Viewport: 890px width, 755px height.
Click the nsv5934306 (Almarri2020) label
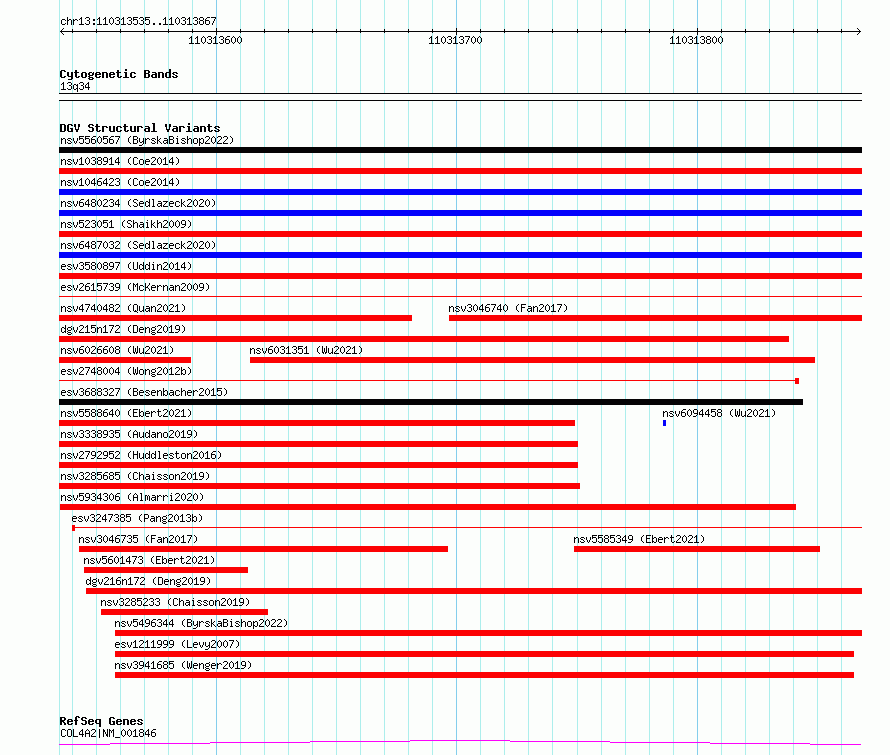click(132, 497)
